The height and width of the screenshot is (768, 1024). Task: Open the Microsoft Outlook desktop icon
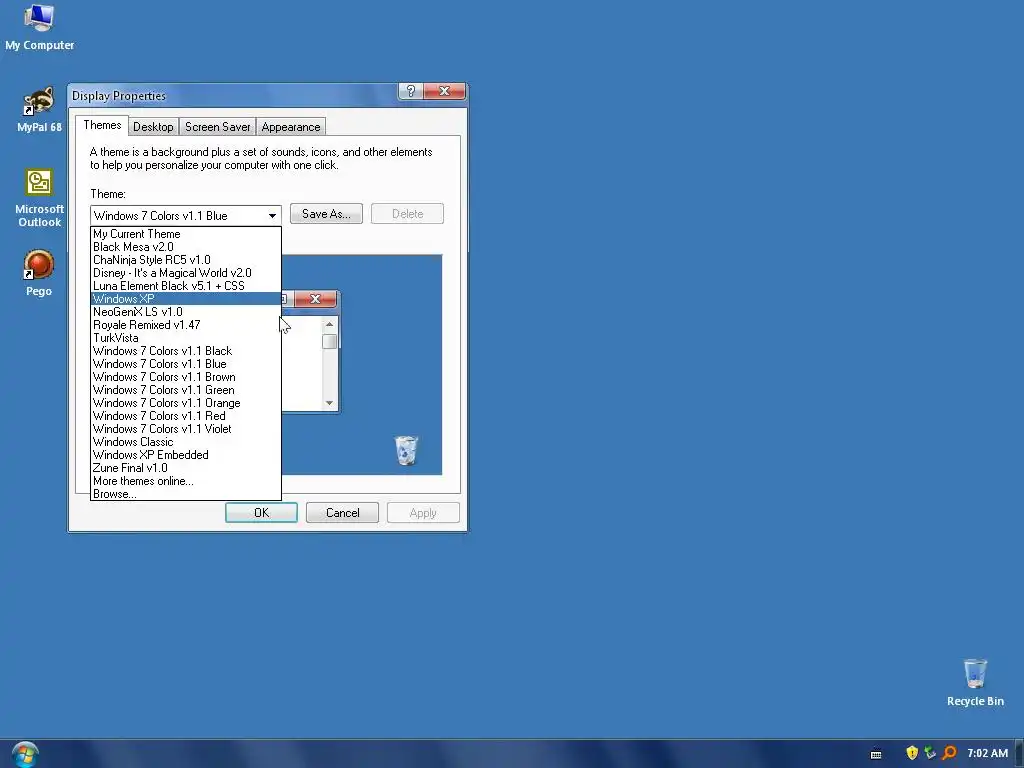[39, 198]
